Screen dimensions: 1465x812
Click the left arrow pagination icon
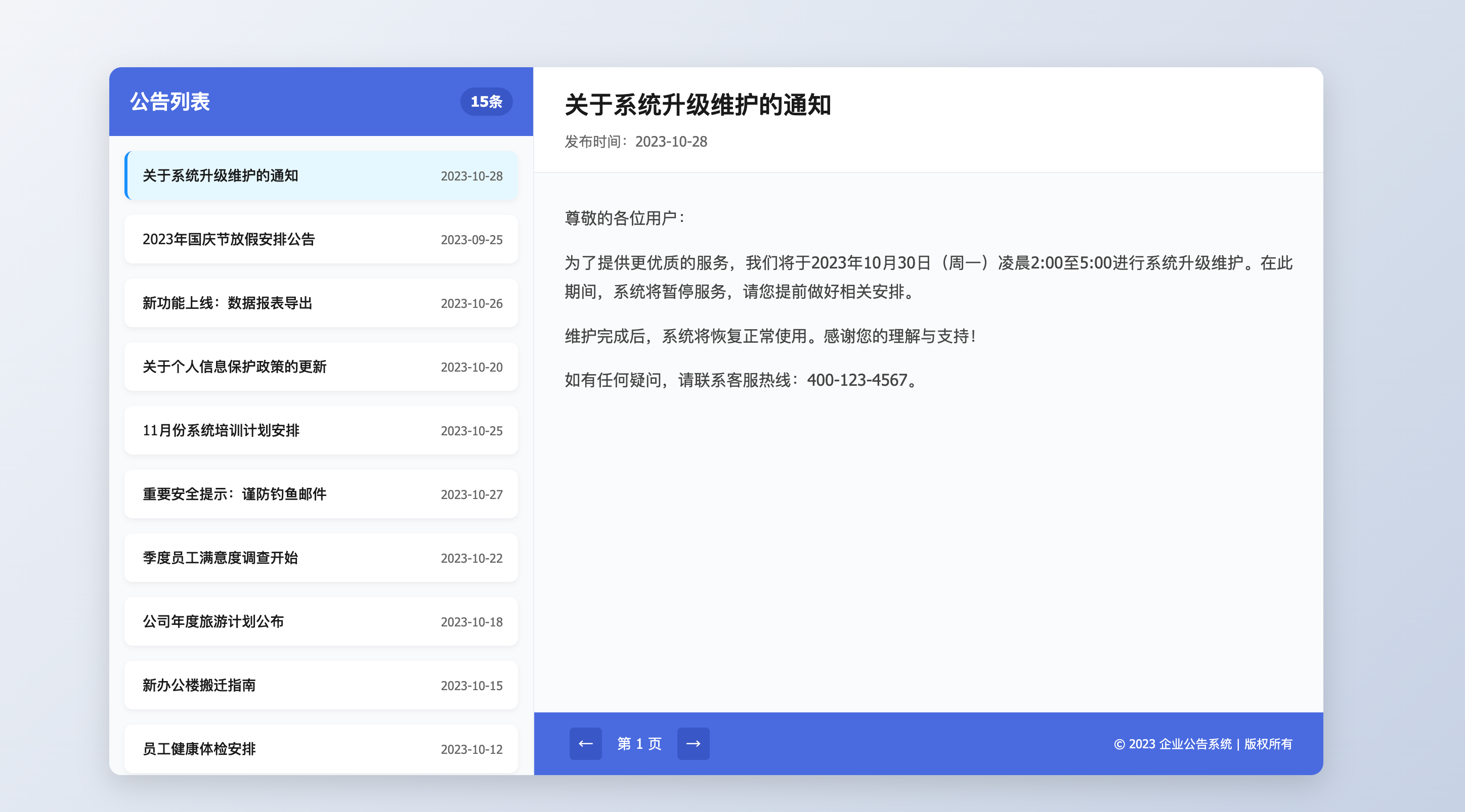pos(586,743)
